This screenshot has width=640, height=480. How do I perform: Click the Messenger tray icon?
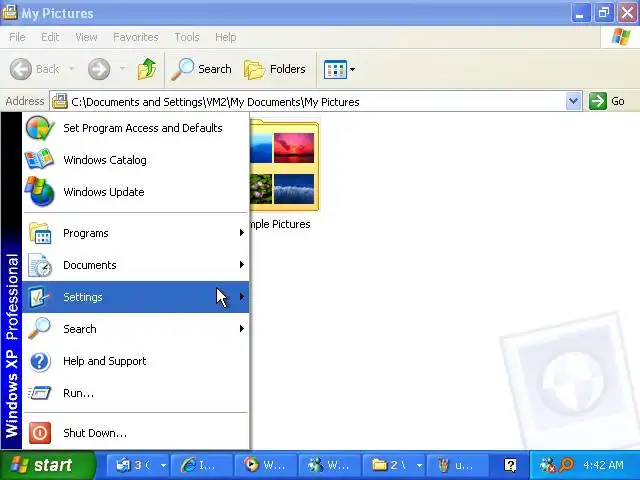coord(547,465)
